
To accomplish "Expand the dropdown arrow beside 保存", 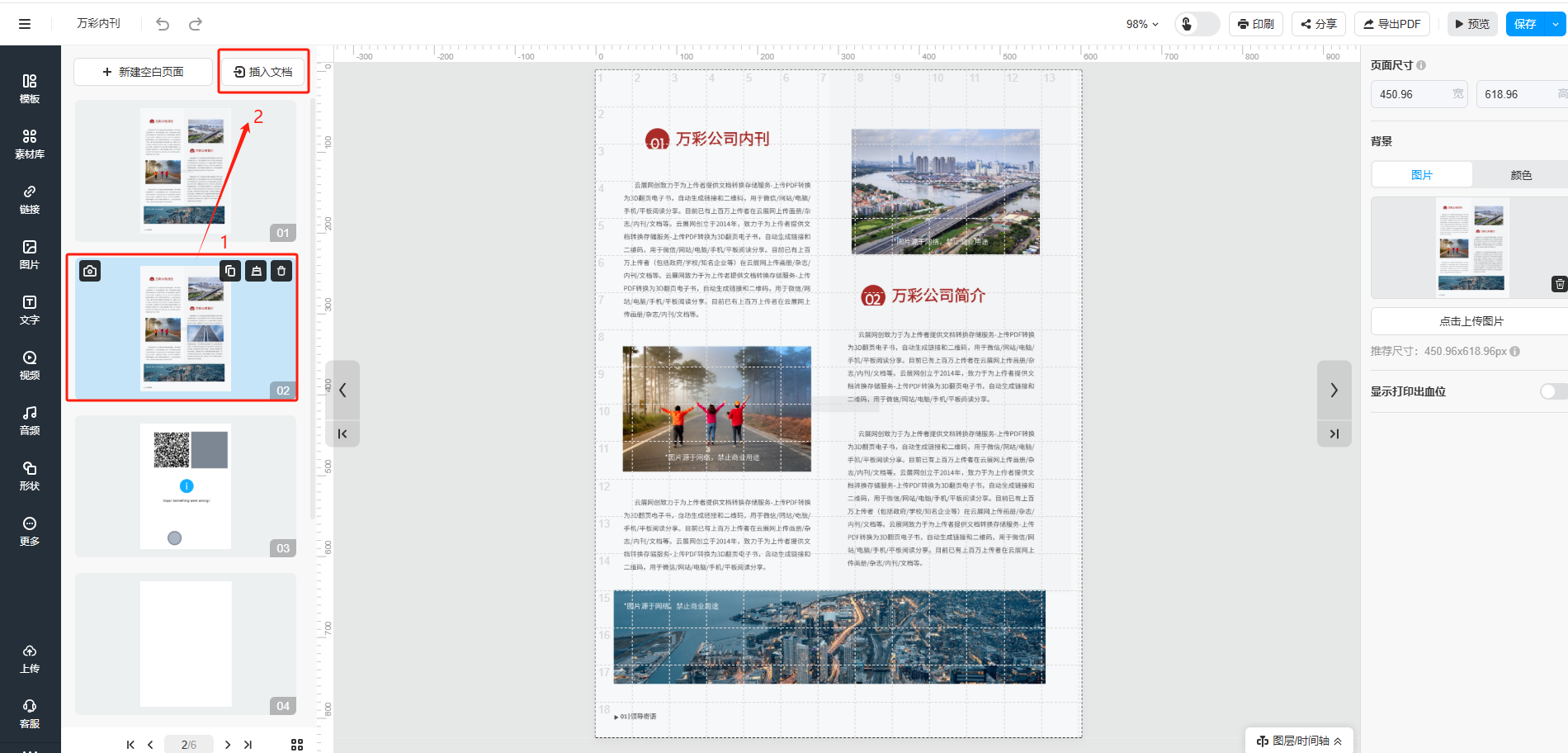I will tap(1556, 24).
